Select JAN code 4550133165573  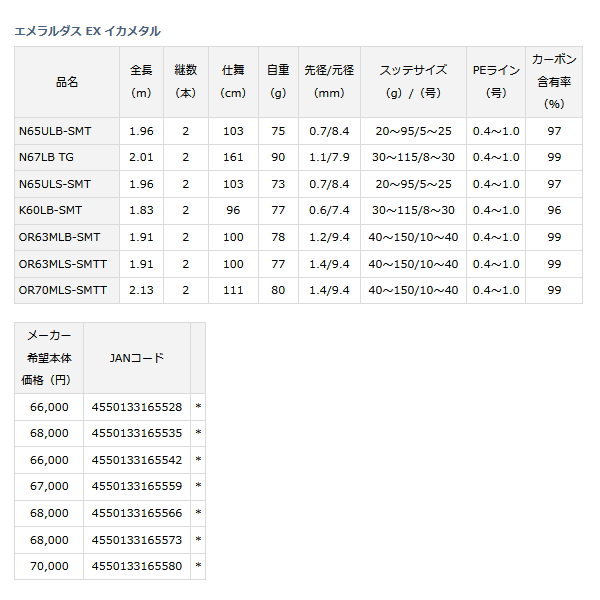tap(137, 540)
